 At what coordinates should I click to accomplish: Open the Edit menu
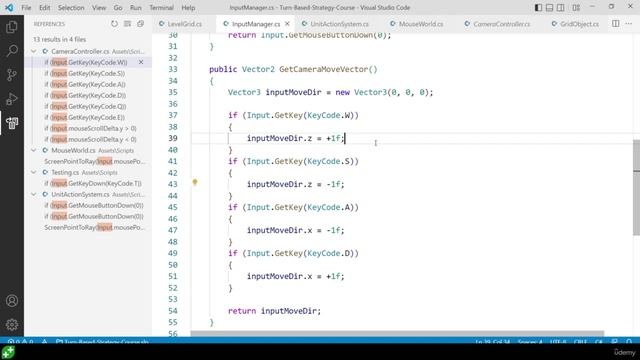pos(44,7)
